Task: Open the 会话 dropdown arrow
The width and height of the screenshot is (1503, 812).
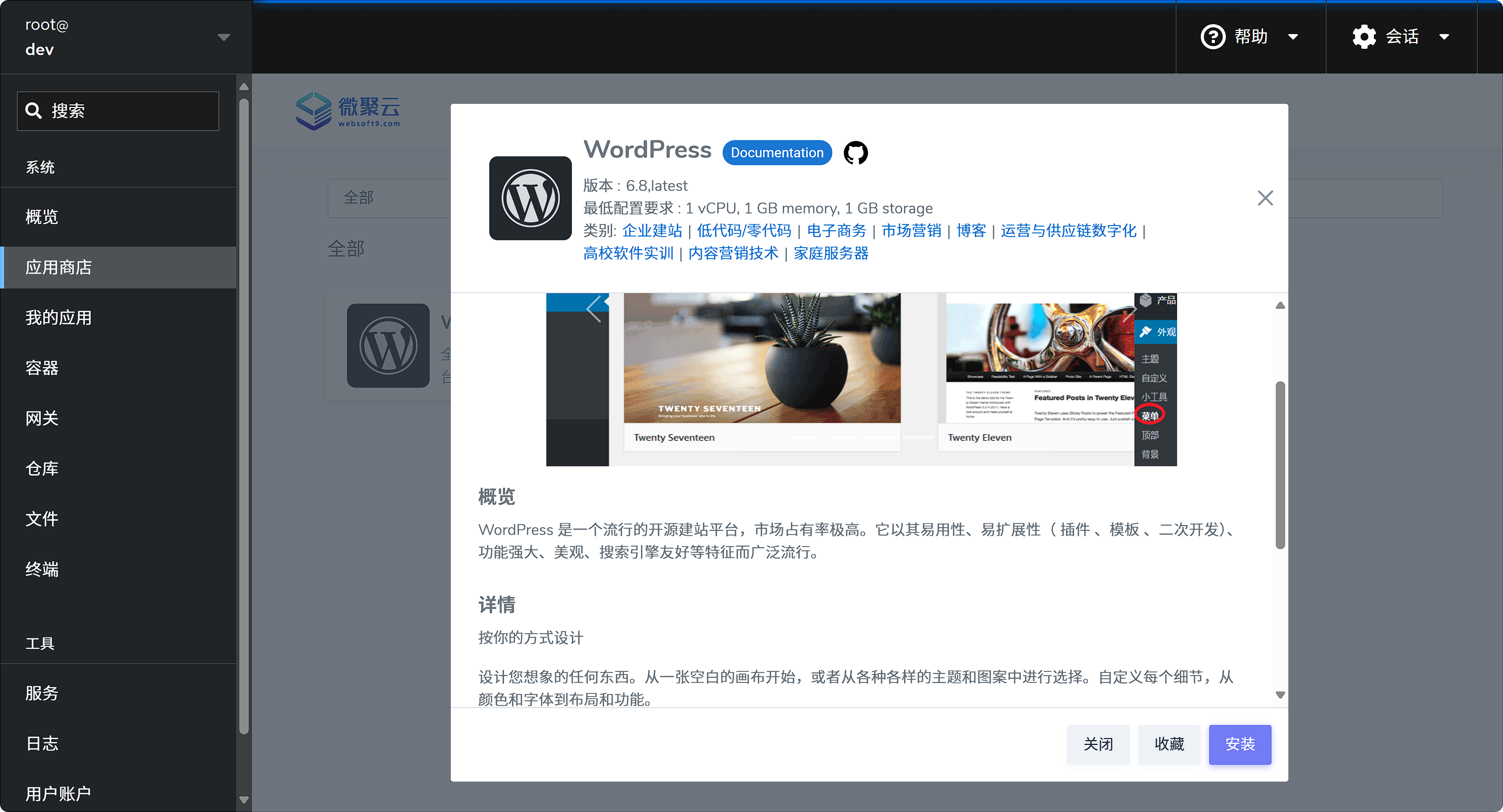Action: [1444, 36]
